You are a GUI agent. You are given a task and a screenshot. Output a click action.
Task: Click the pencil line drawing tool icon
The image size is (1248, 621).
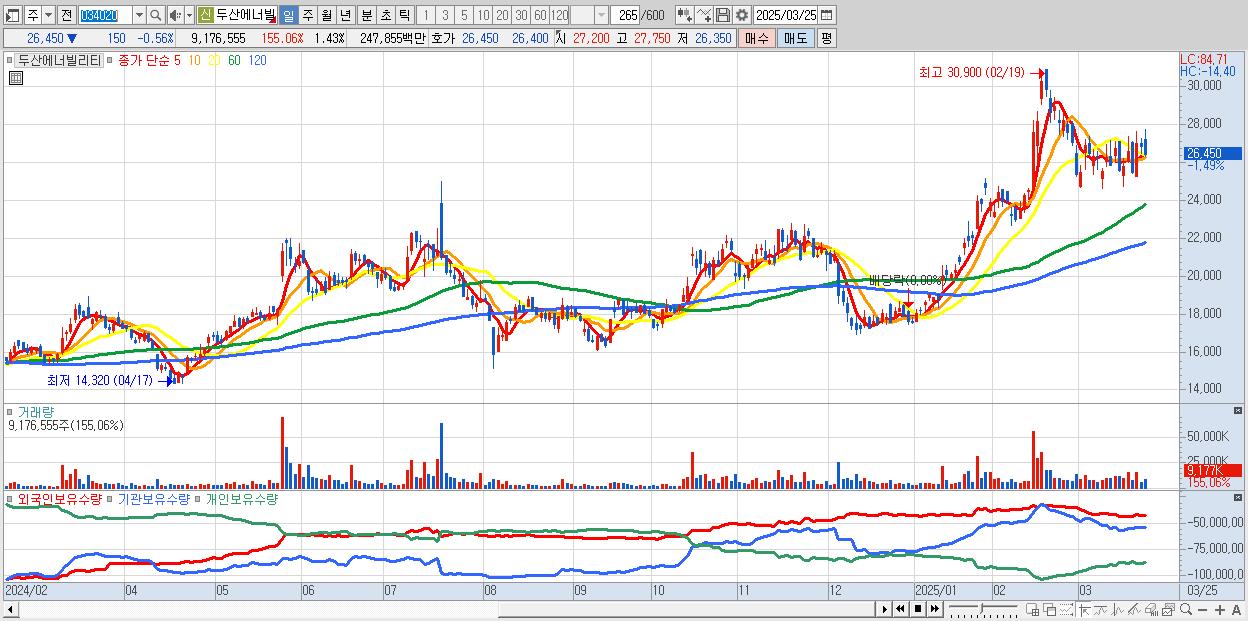click(x=1134, y=609)
